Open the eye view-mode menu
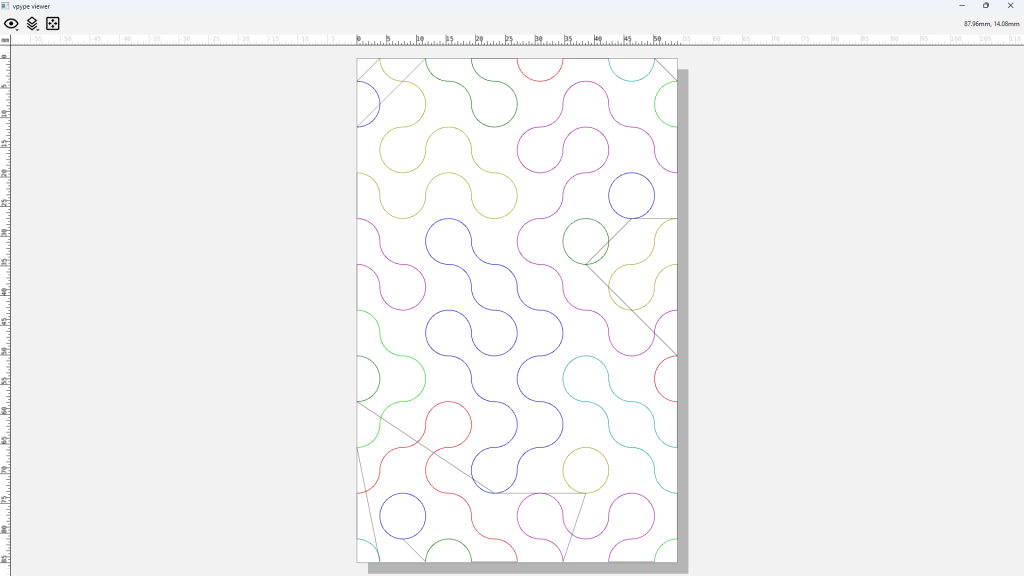The width and height of the screenshot is (1024, 576). click(11, 24)
